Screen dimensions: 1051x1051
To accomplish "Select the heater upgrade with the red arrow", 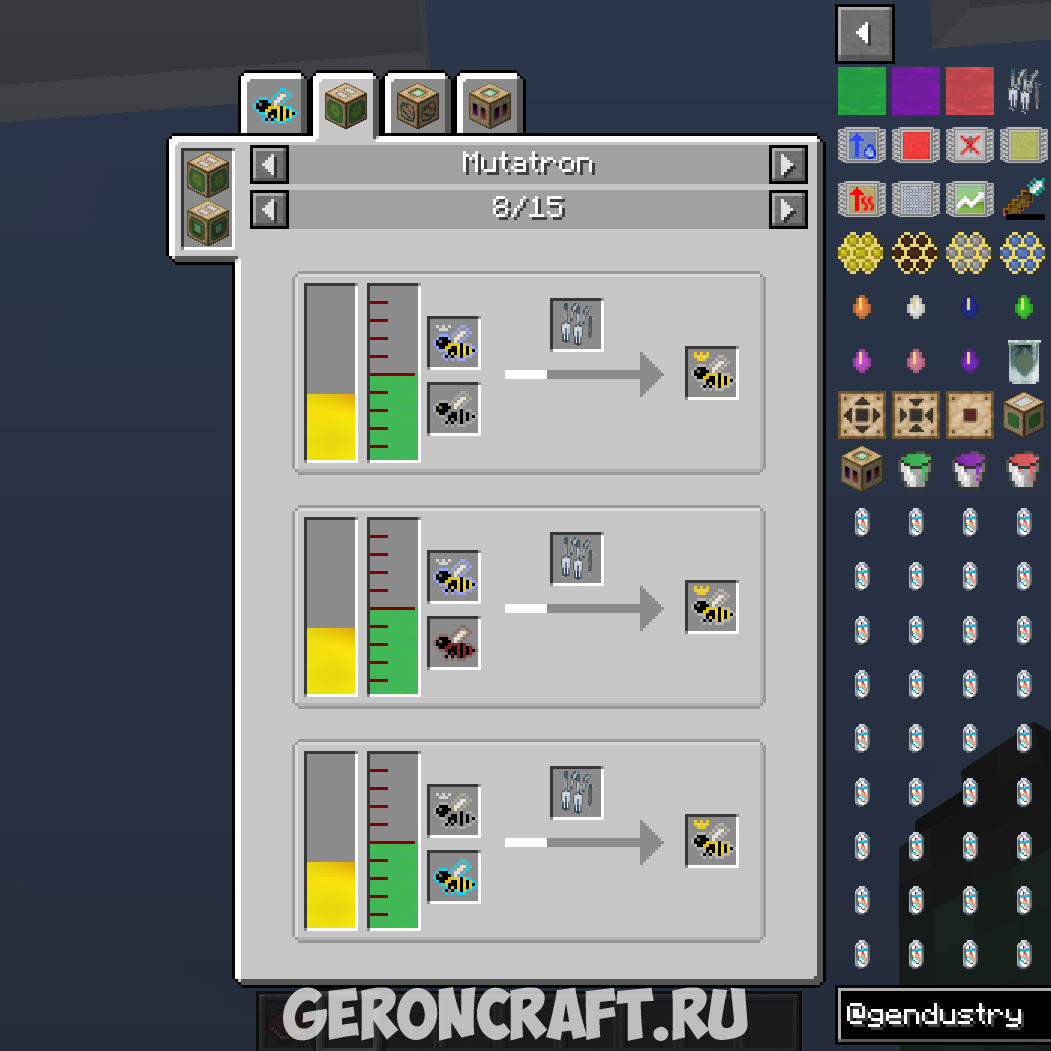I will point(862,199).
